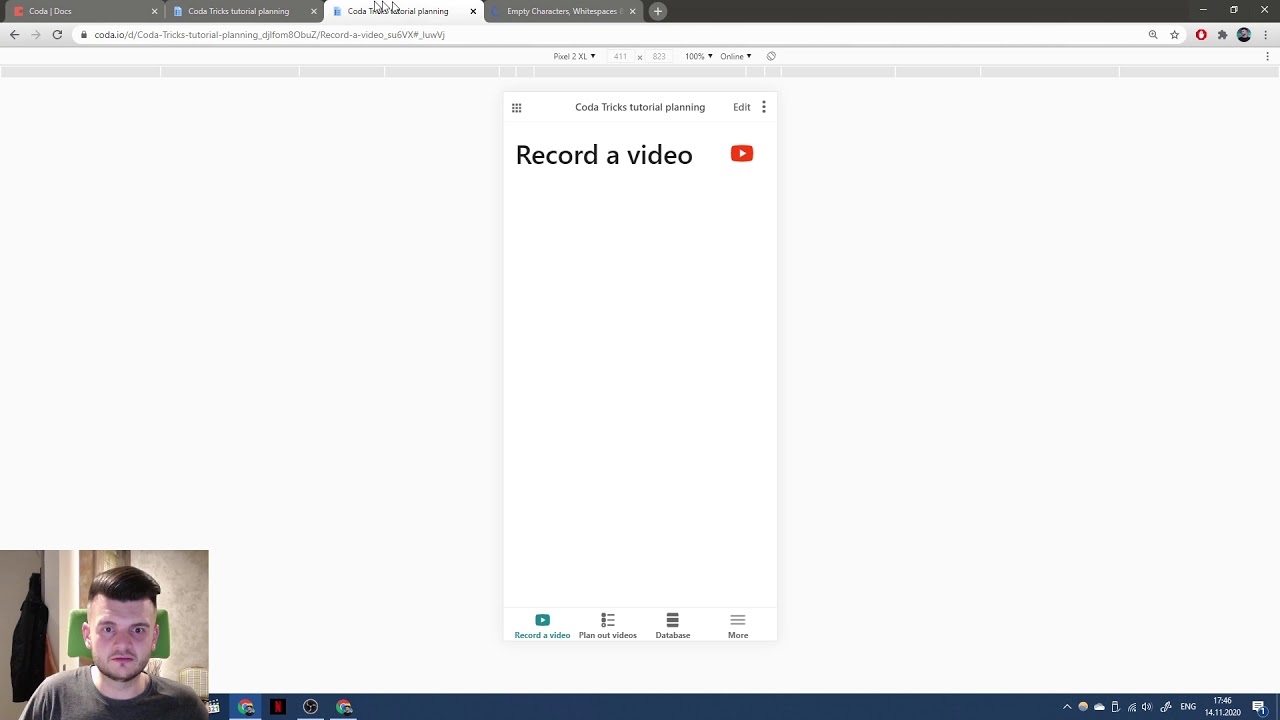This screenshot has width=1280, height=720.
Task: Close the Coda | Docs browser tab
Action: click(154, 11)
